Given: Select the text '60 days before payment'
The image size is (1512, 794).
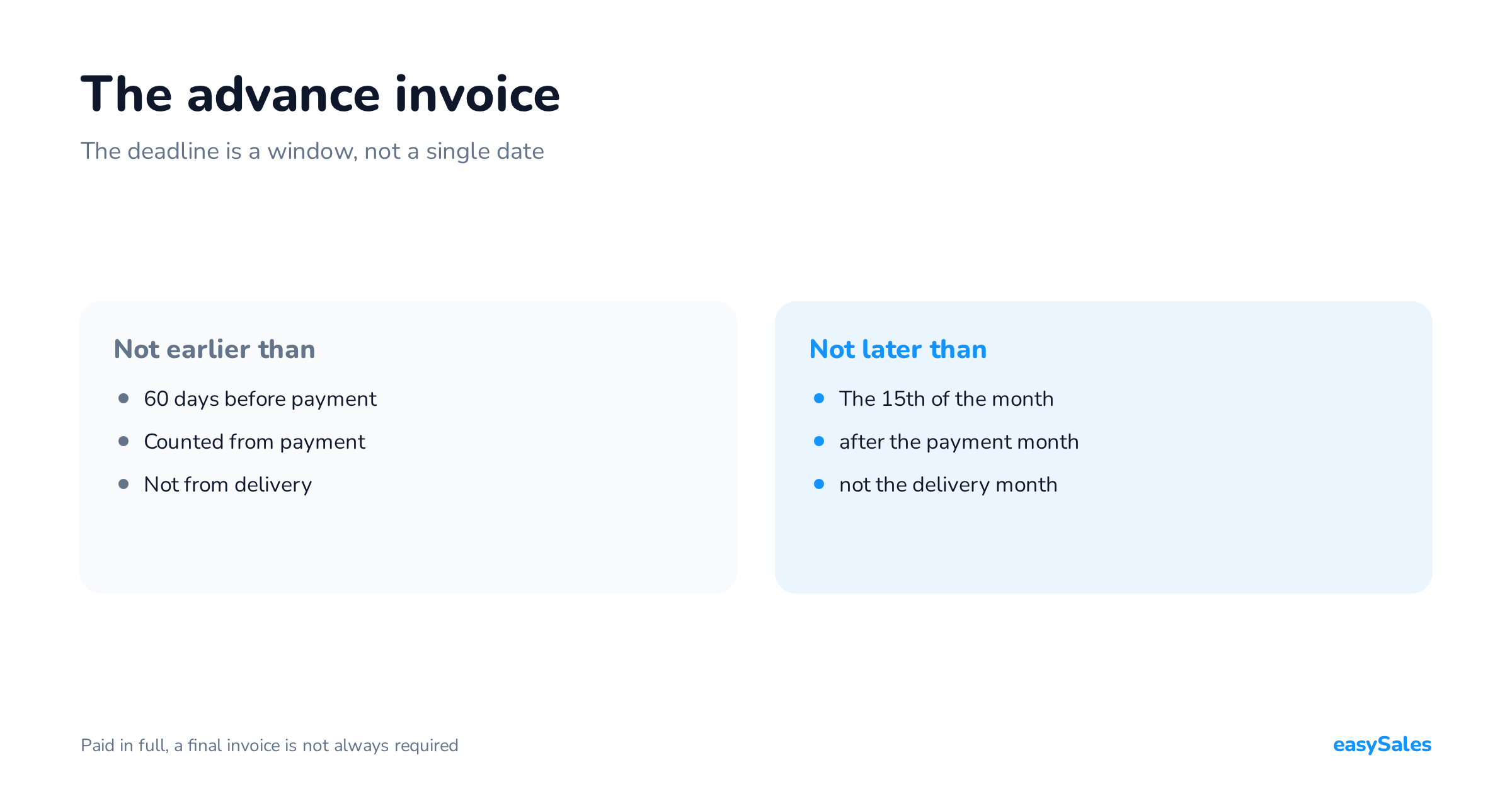Looking at the screenshot, I should [260, 399].
